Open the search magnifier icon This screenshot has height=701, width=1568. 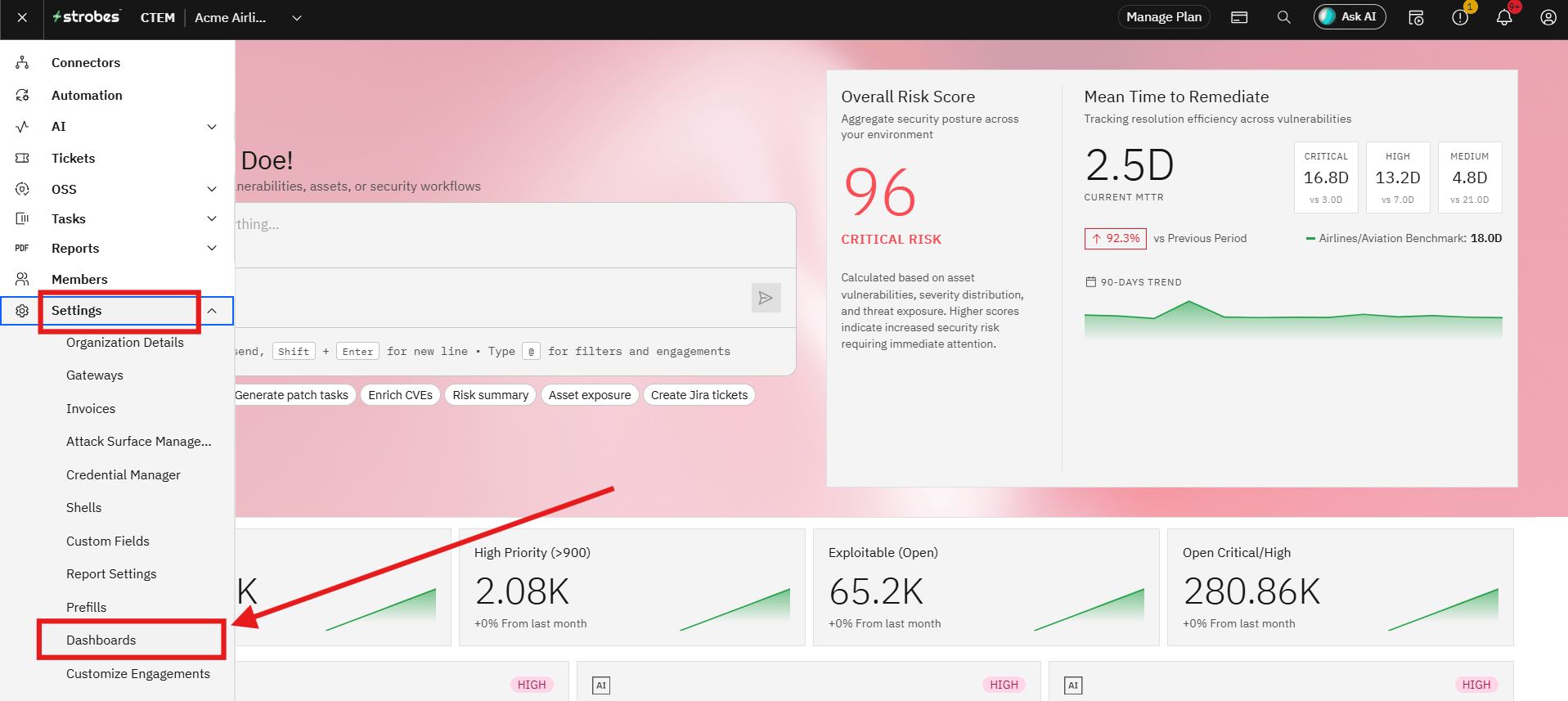(1284, 17)
